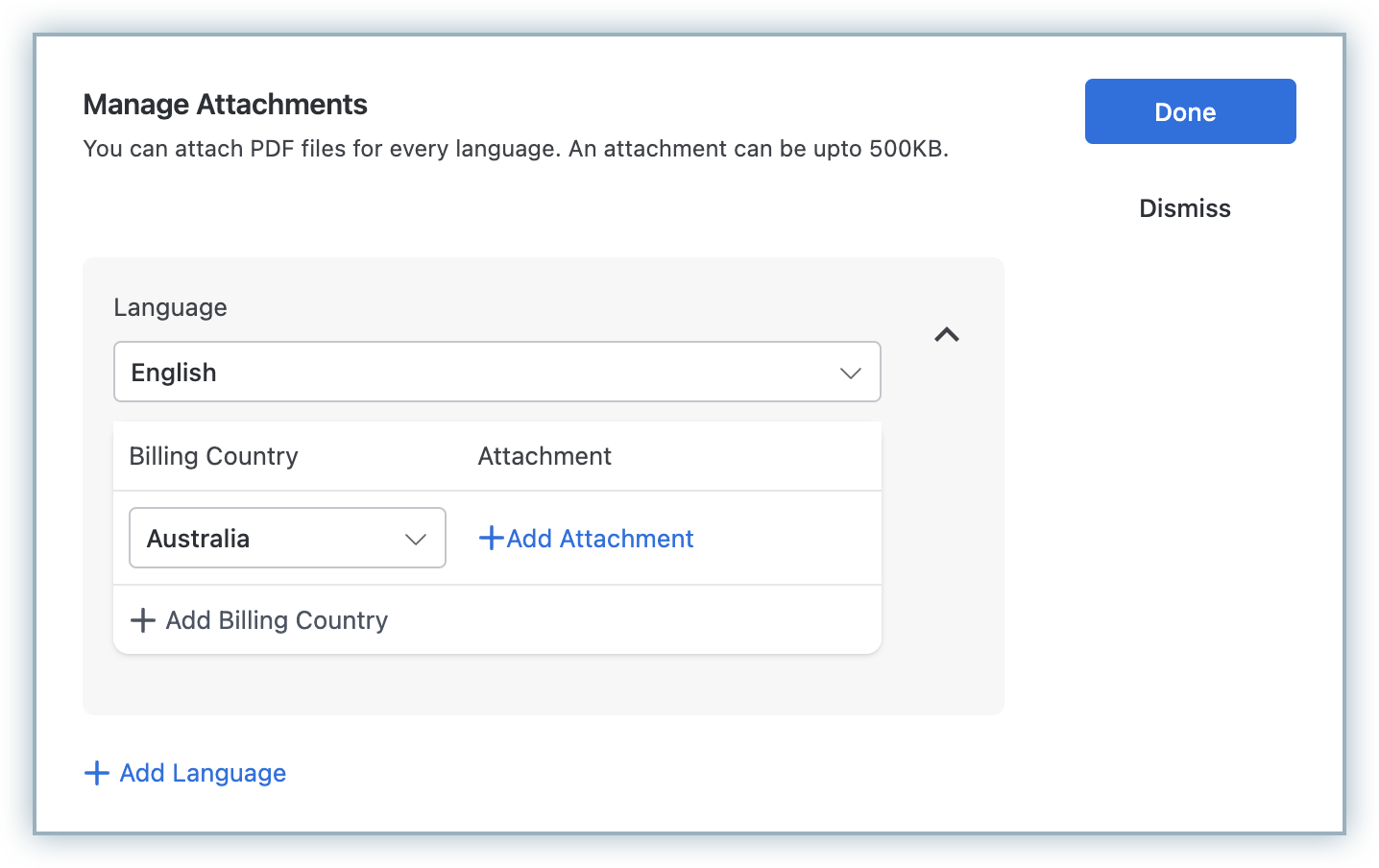Screen dimensions: 1379x868
Task: Click the Manage Attachments heading
Action: click(225, 104)
